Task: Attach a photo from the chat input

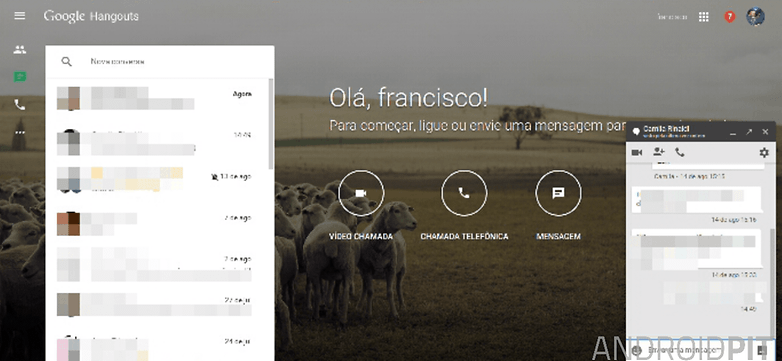Action: tap(762, 350)
